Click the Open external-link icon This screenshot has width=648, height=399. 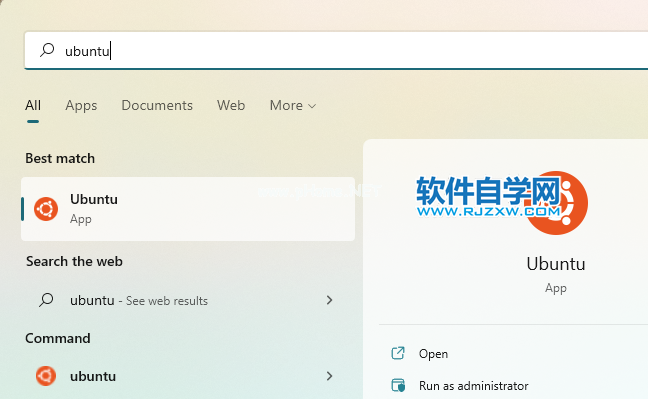point(398,353)
